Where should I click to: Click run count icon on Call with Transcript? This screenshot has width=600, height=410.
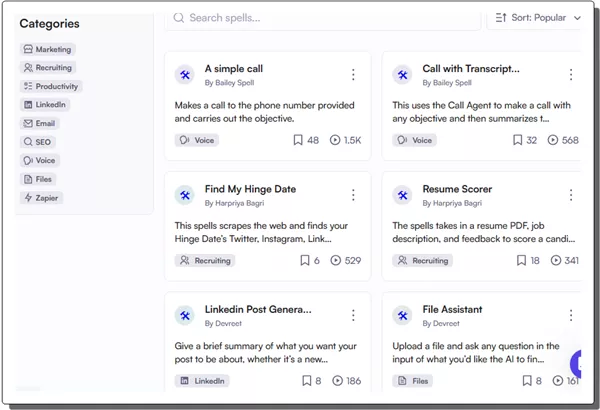[x=553, y=140]
